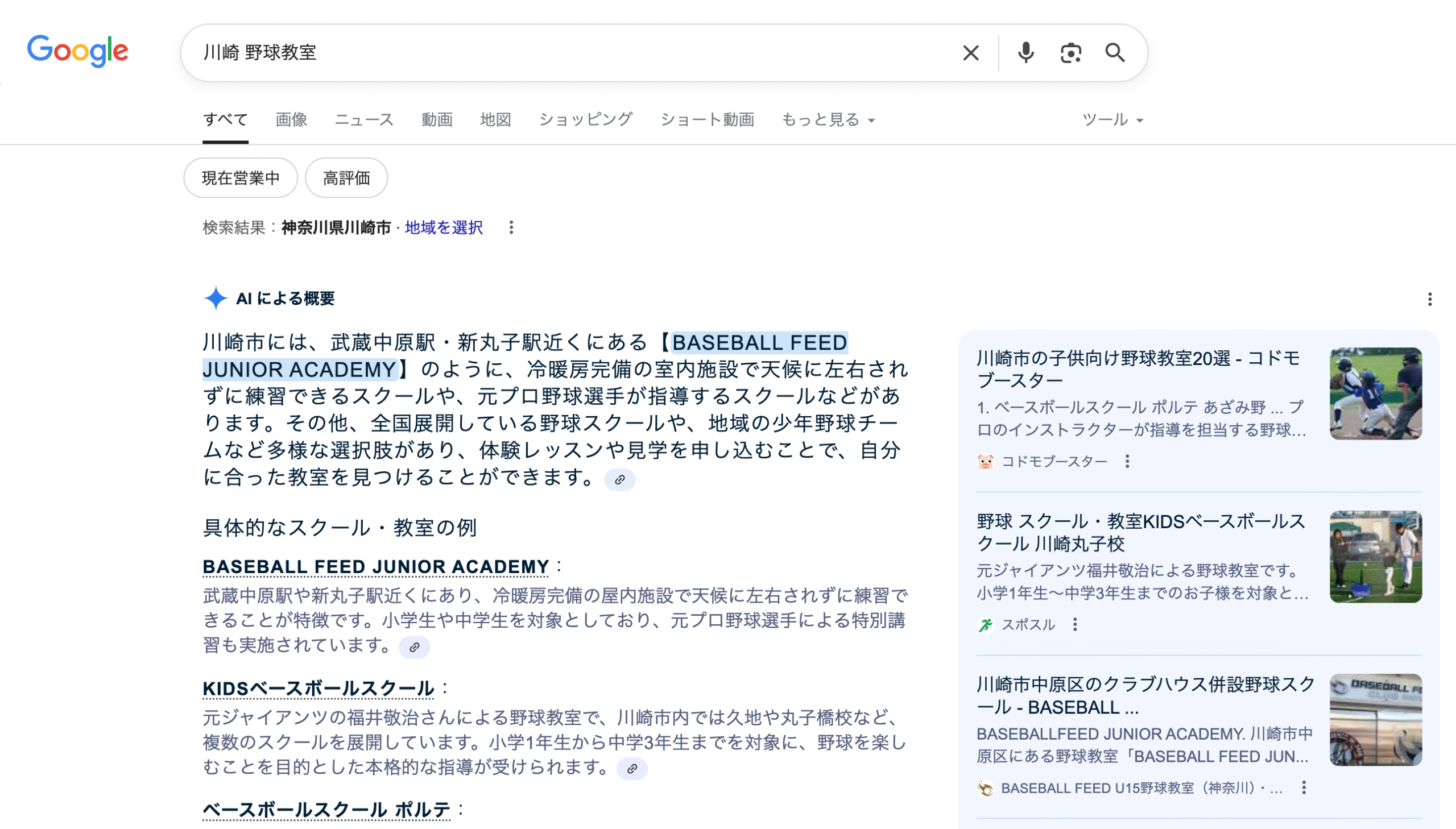Toggle the 現在営業中 filter chip
1456x829 pixels.
click(x=240, y=178)
